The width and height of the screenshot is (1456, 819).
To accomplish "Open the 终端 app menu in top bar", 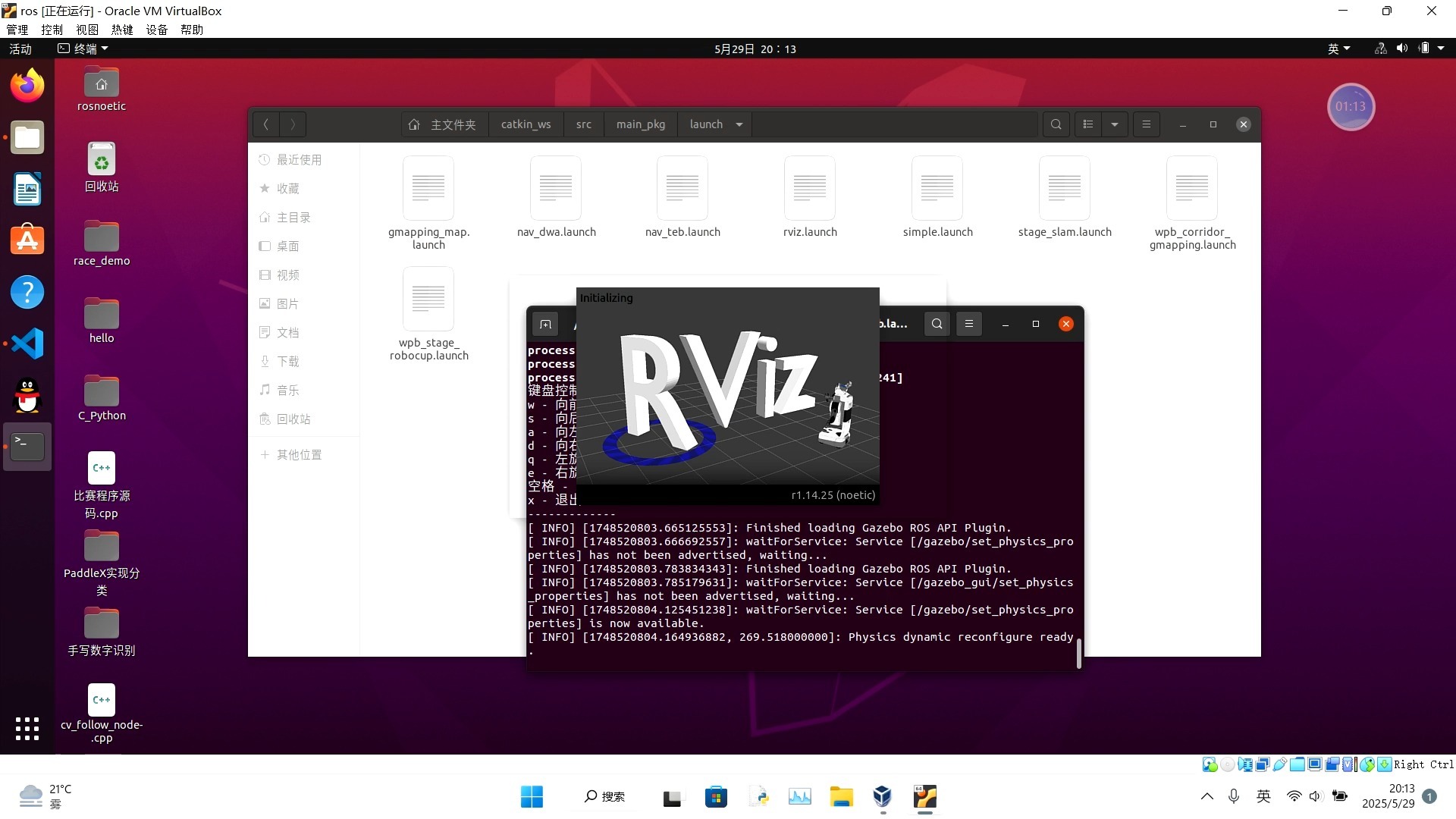I will (x=83, y=49).
